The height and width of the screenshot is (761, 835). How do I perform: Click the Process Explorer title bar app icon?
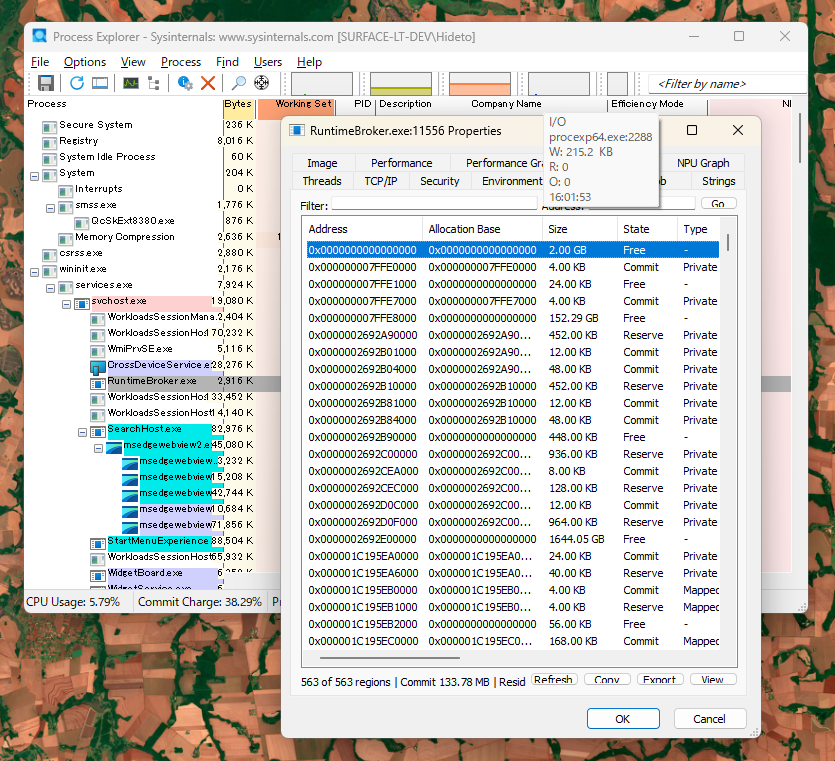[39, 36]
